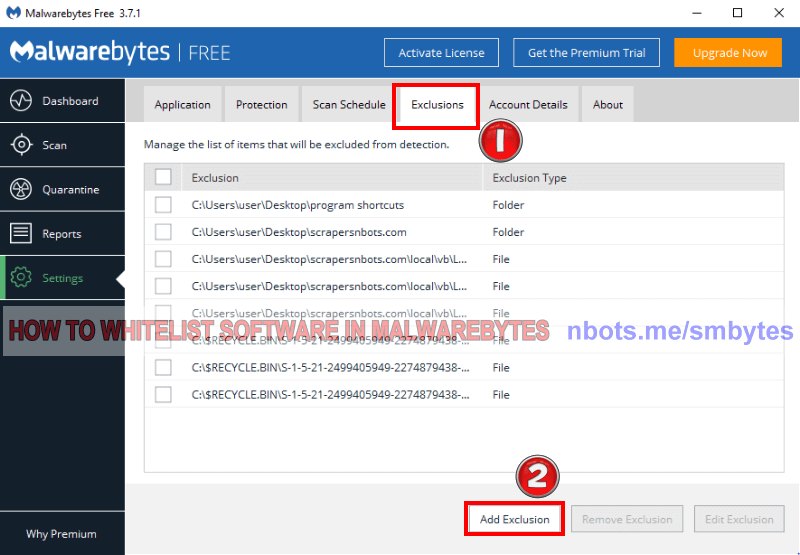Maximize the Malwarebytes window
The width and height of the screenshot is (800, 555).
(x=737, y=13)
